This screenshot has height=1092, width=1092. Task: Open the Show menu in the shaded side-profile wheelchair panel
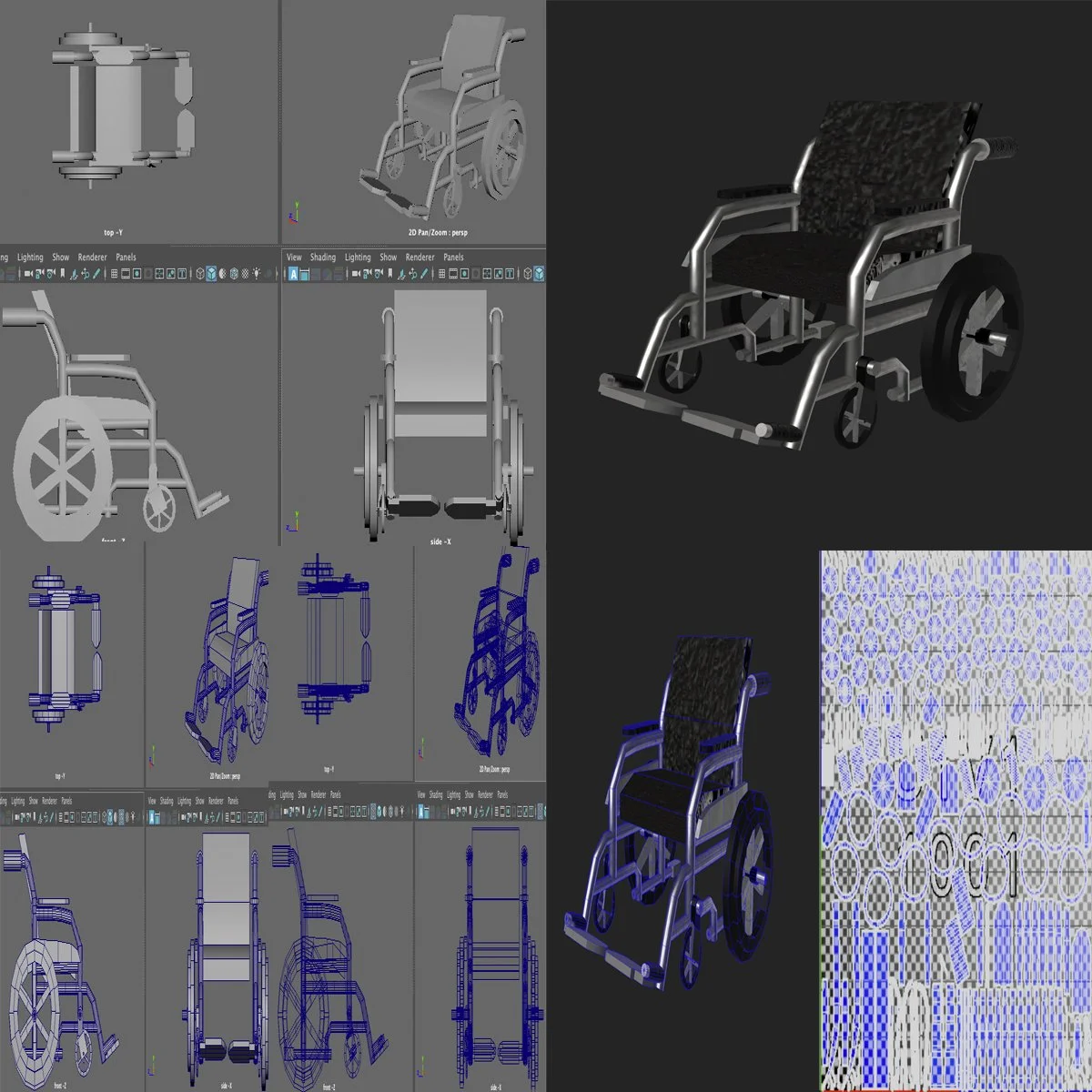click(60, 258)
